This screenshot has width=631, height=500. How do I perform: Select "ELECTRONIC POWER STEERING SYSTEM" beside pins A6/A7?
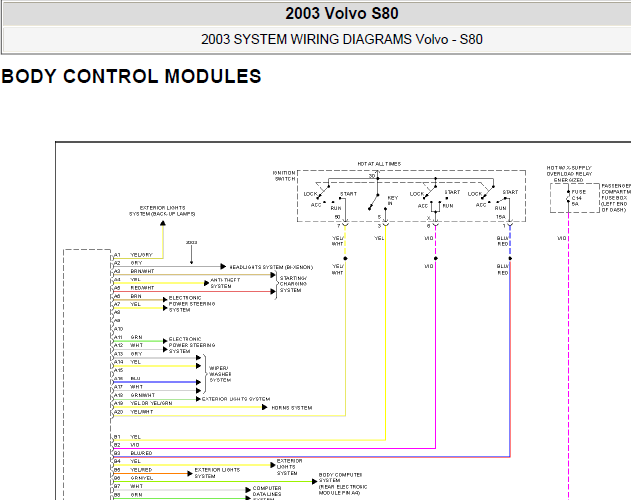point(192,304)
